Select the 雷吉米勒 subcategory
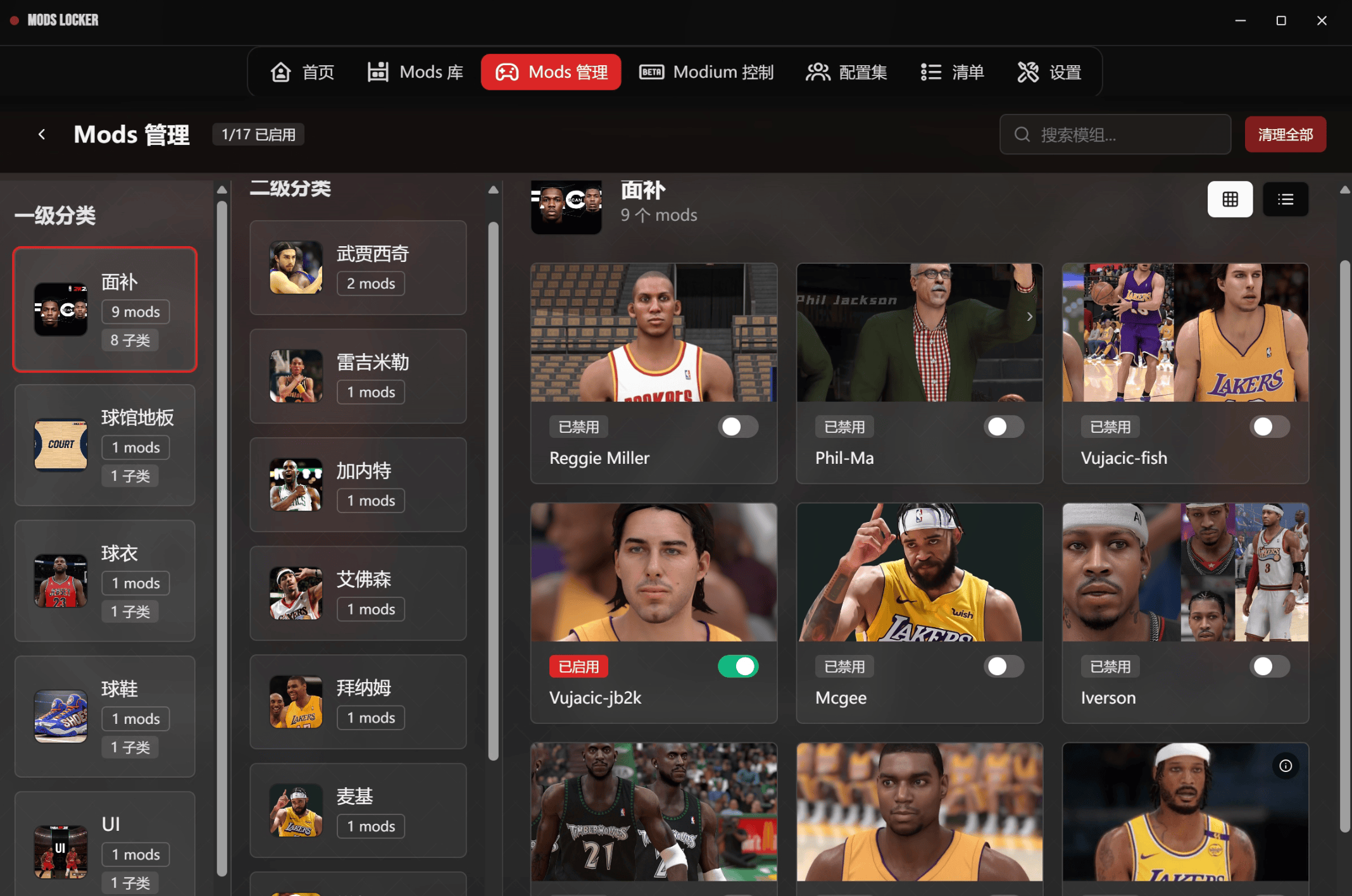Viewport: 1352px width, 896px height. [358, 376]
